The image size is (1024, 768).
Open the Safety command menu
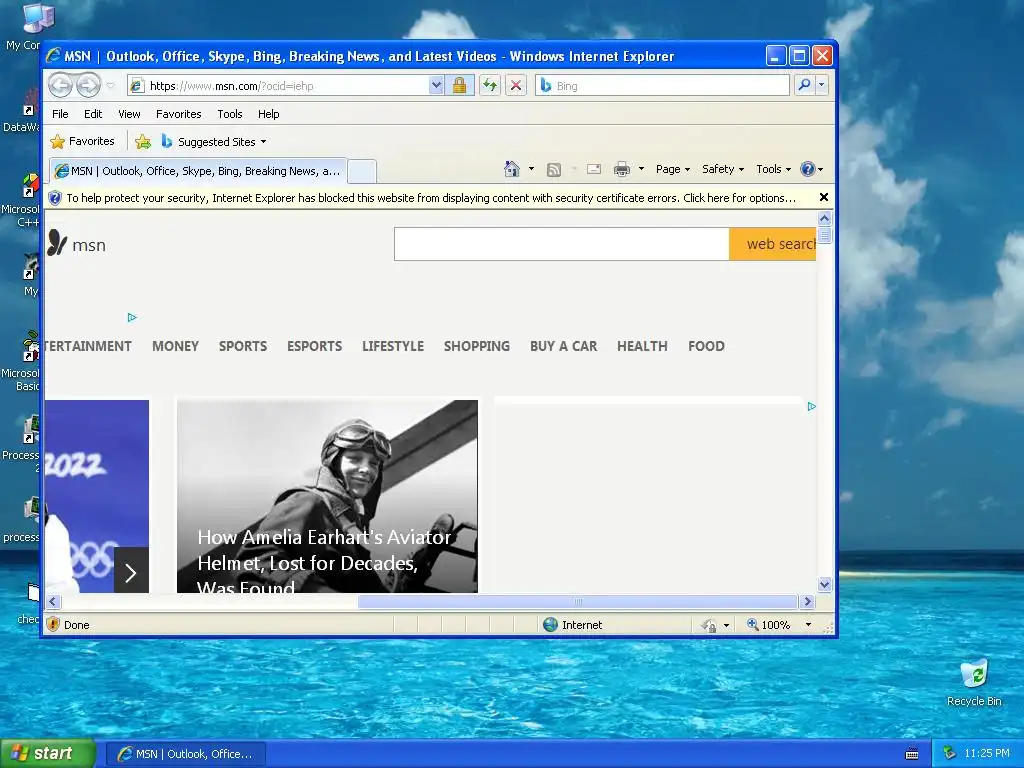(723, 169)
